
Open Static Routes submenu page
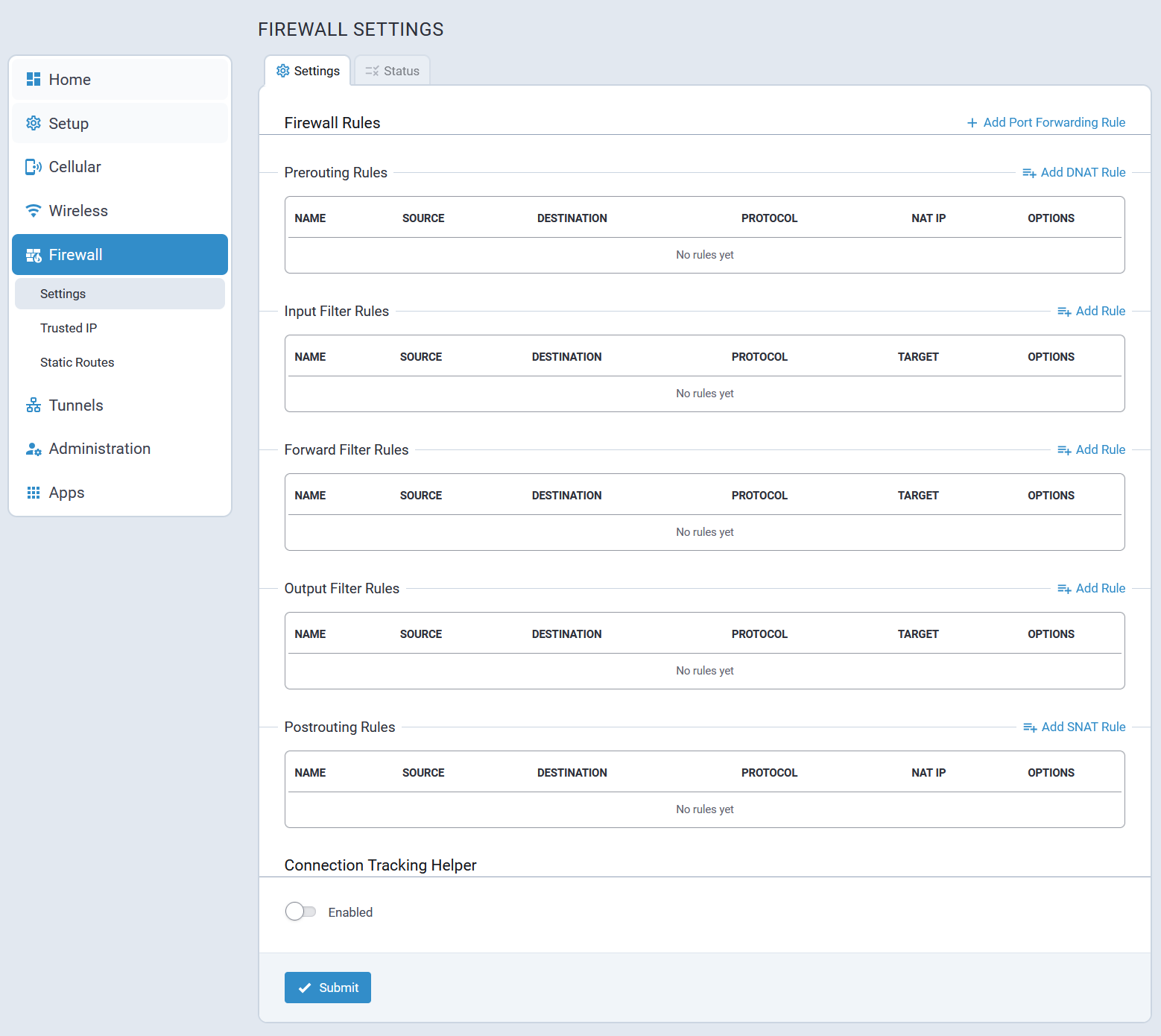point(77,362)
